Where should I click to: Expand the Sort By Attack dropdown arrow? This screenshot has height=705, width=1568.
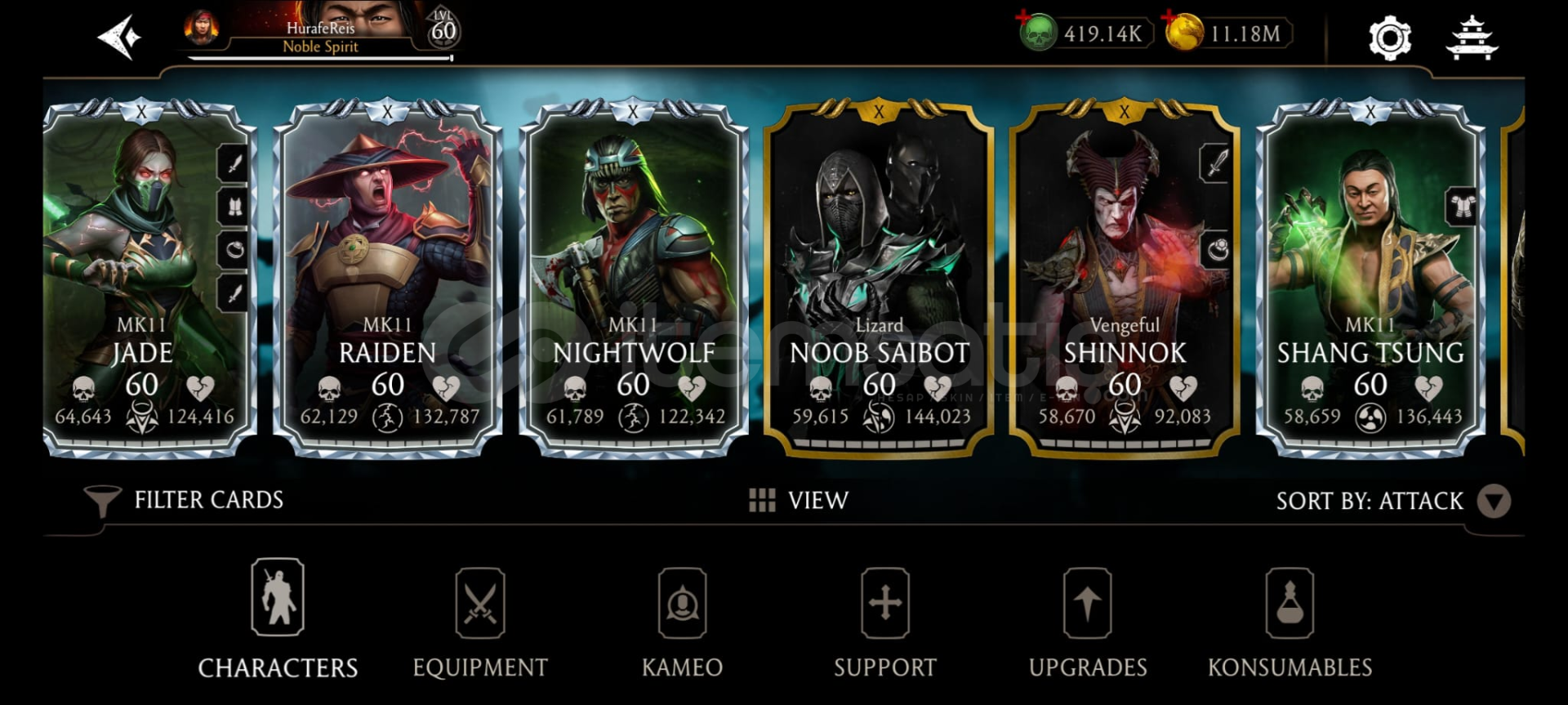coord(1494,501)
